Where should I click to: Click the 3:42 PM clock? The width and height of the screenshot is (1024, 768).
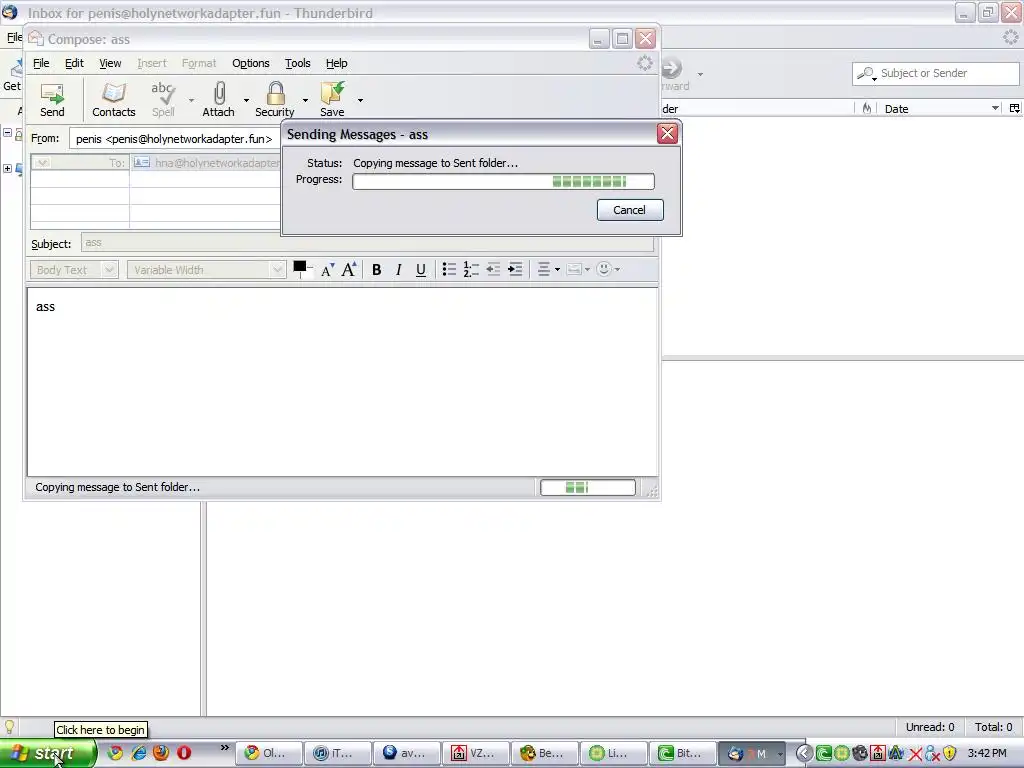[987, 753]
